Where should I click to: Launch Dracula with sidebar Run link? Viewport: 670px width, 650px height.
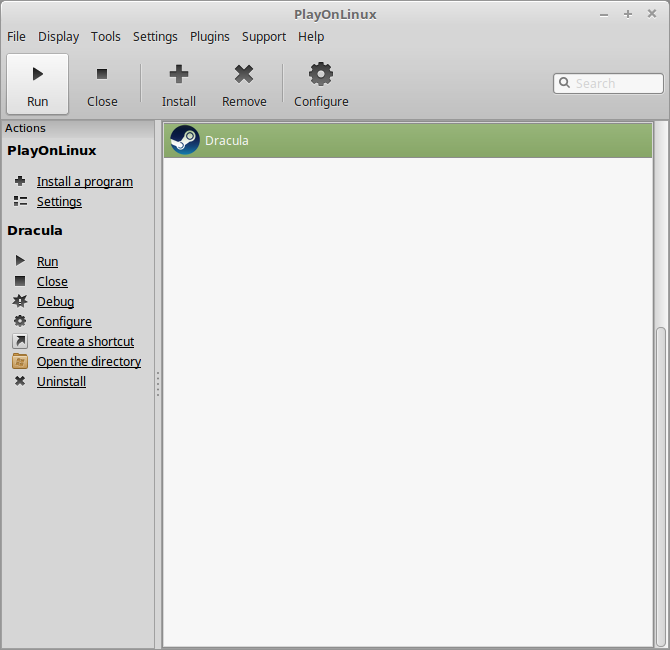47,262
